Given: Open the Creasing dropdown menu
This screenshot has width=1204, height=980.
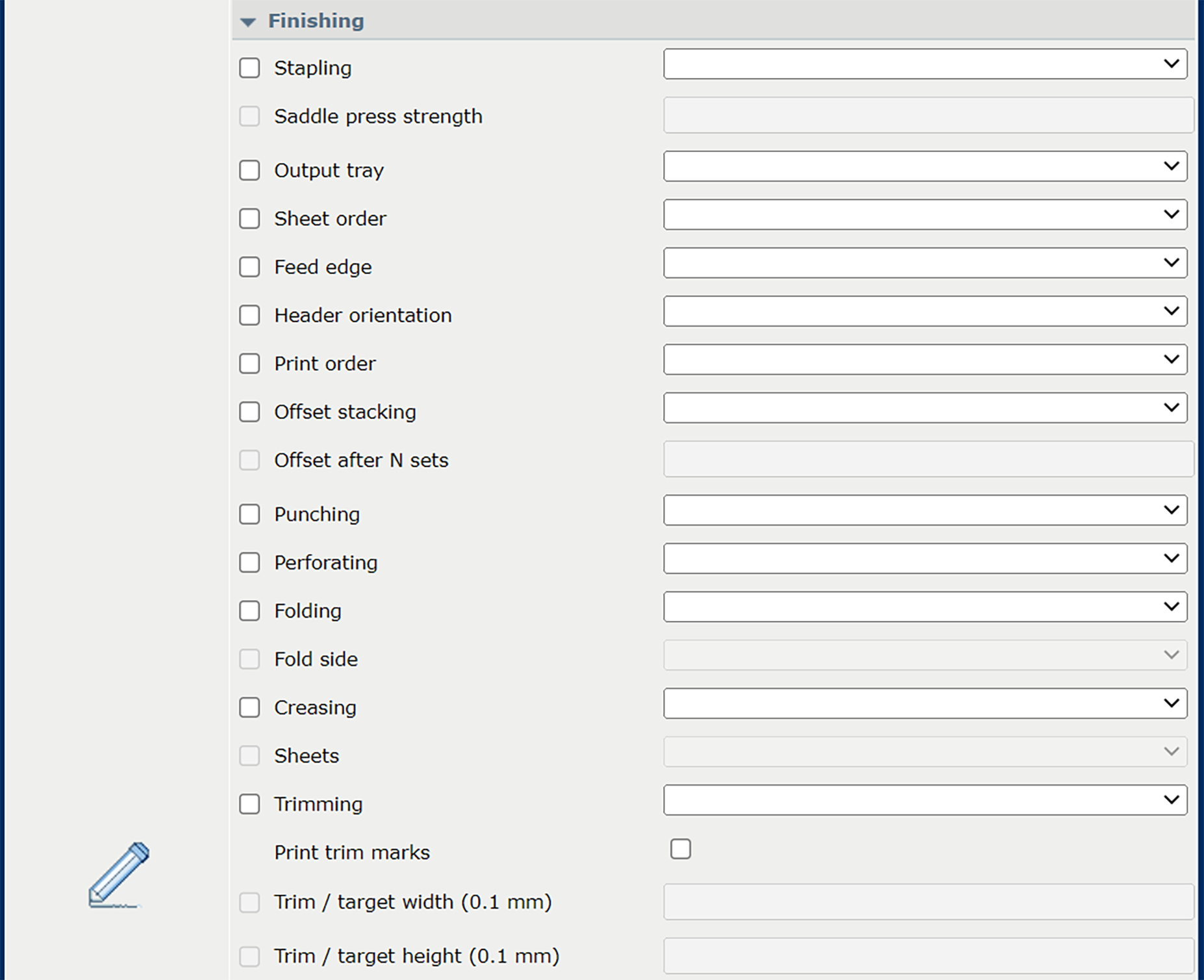Looking at the screenshot, I should 925,703.
